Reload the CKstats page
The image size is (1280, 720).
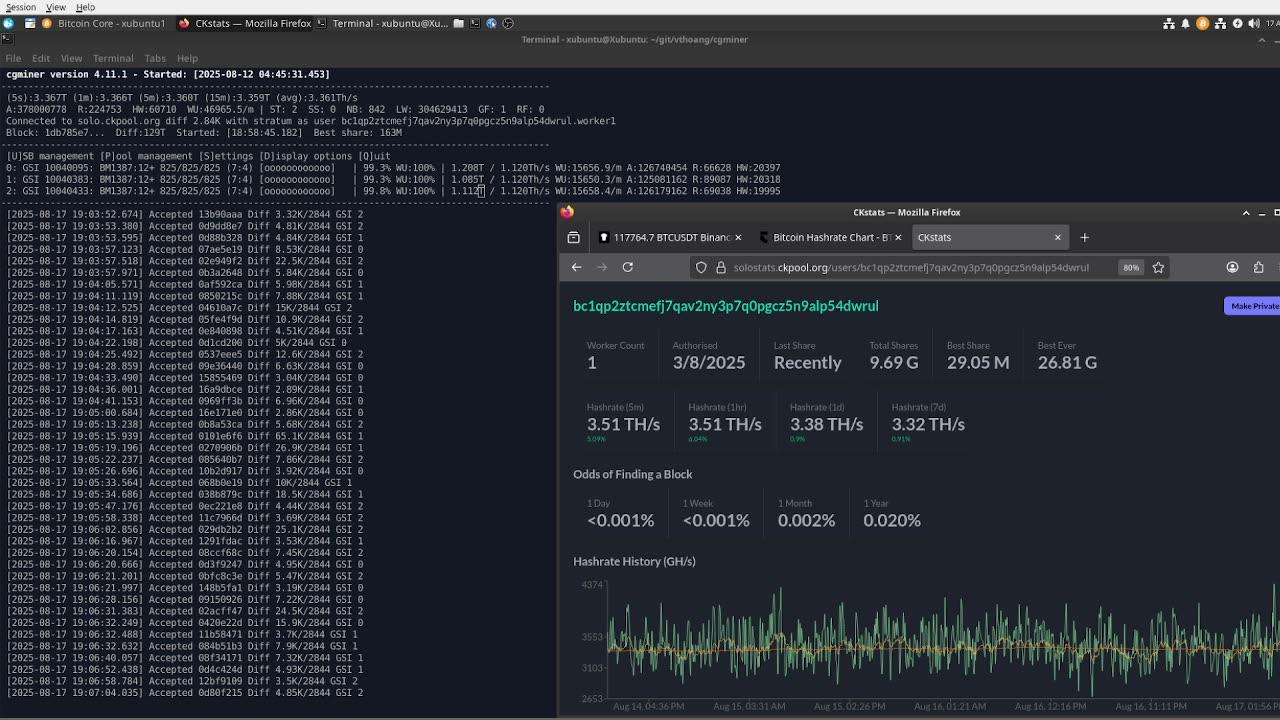(x=628, y=267)
